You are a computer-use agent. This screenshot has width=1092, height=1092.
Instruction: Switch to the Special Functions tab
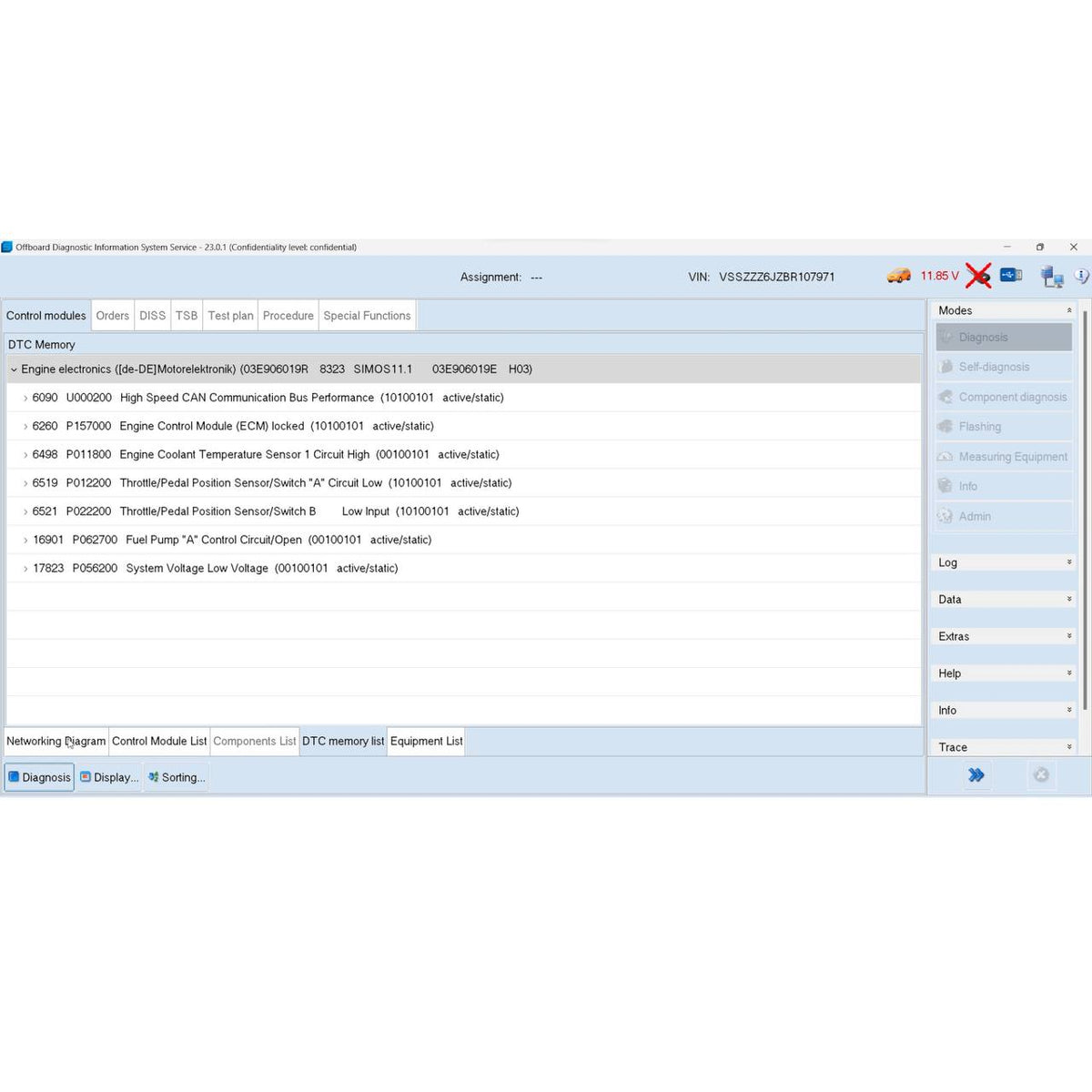tap(367, 315)
